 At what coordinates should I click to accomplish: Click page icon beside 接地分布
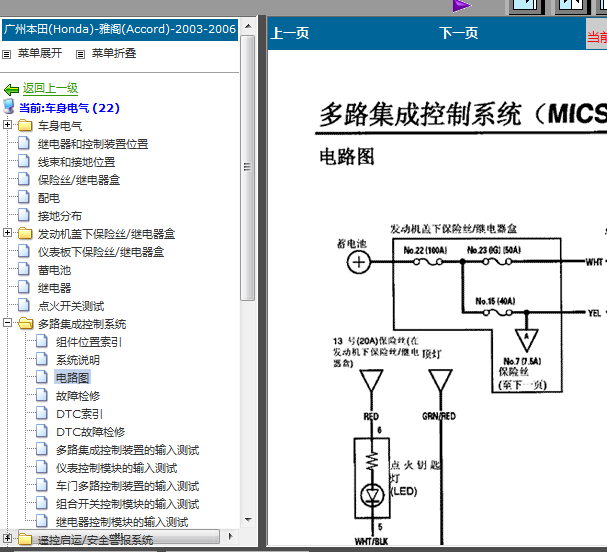point(24,215)
